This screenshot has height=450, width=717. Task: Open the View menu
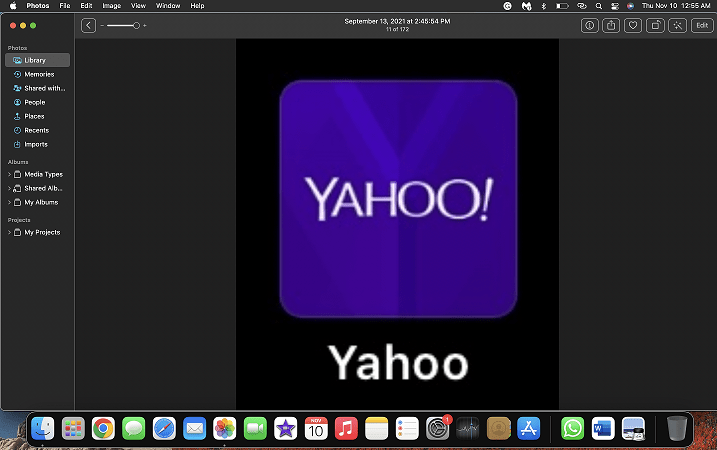pyautogui.click(x=138, y=6)
